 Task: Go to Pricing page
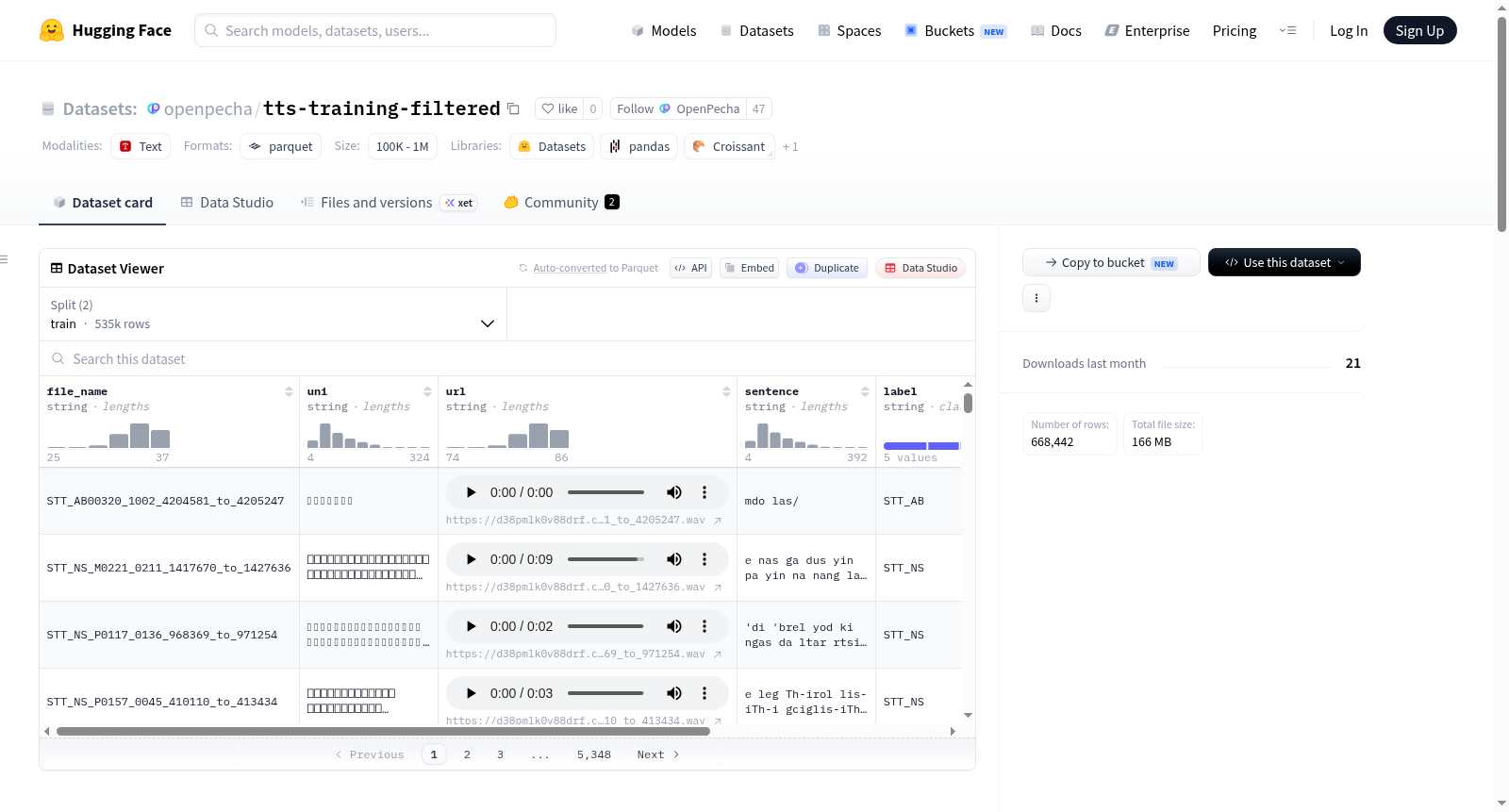click(x=1235, y=31)
